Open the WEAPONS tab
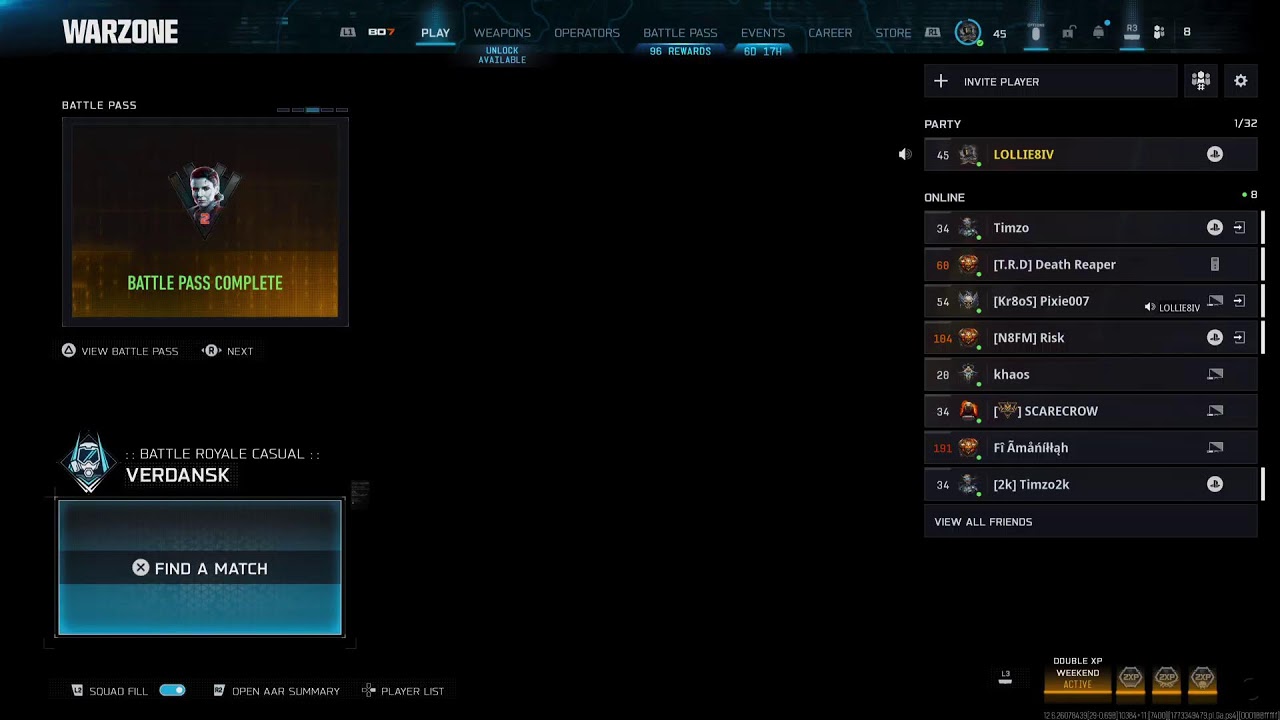This screenshot has height=720, width=1280. [x=502, y=33]
